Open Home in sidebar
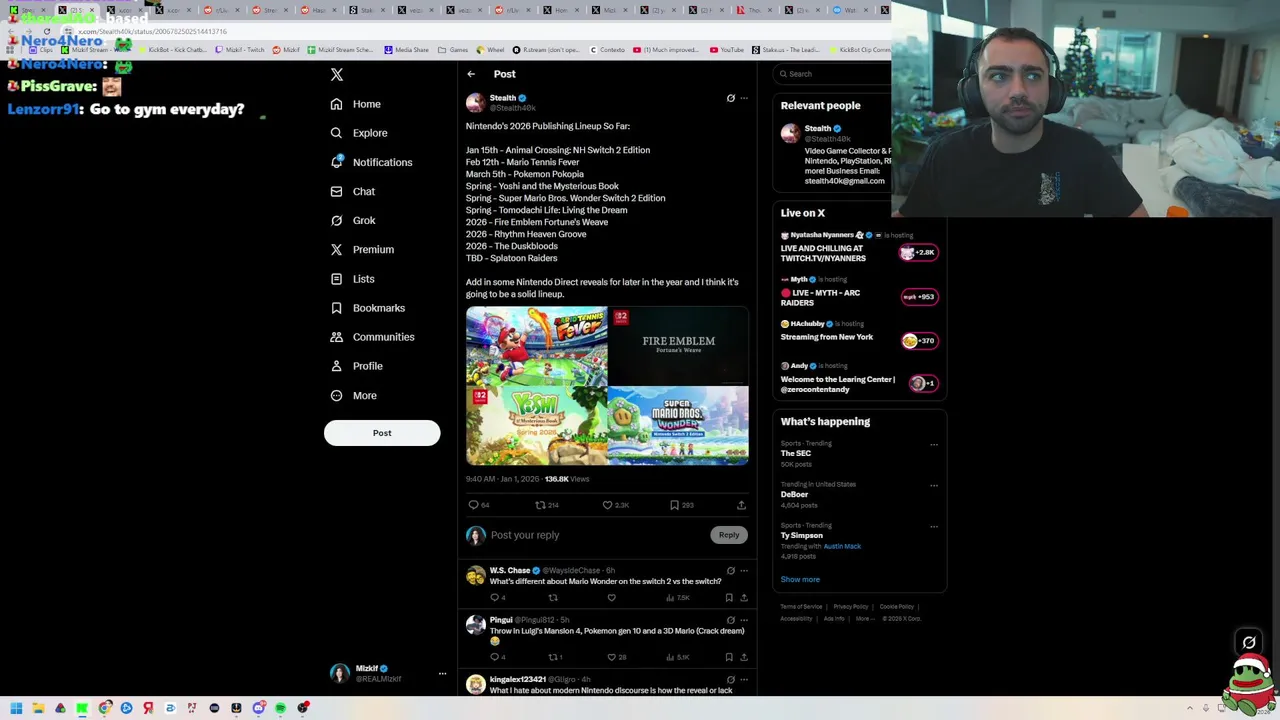The image size is (1280, 720). [355, 104]
